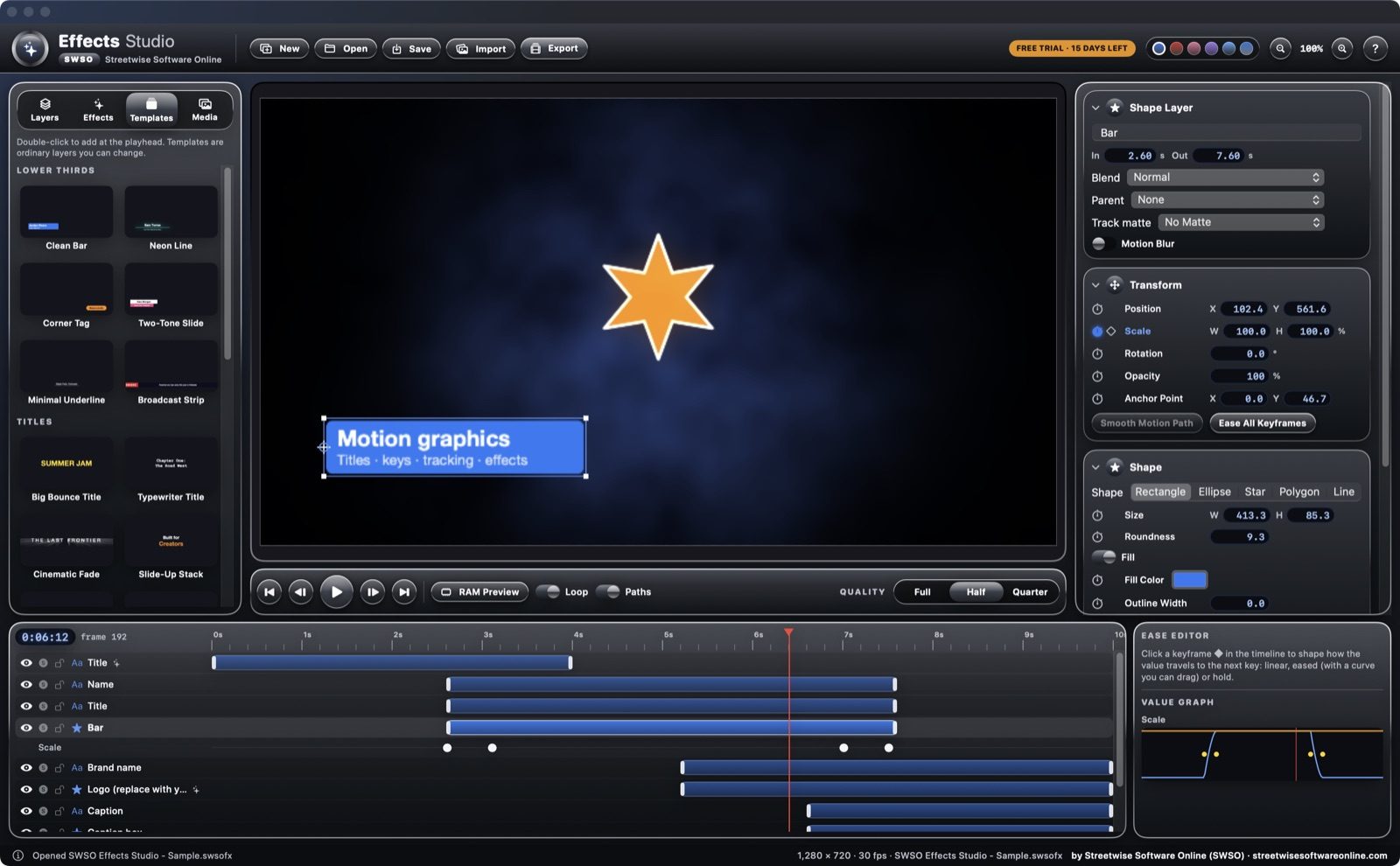Select the Ellipse shape type
1400x866 pixels.
(1214, 492)
